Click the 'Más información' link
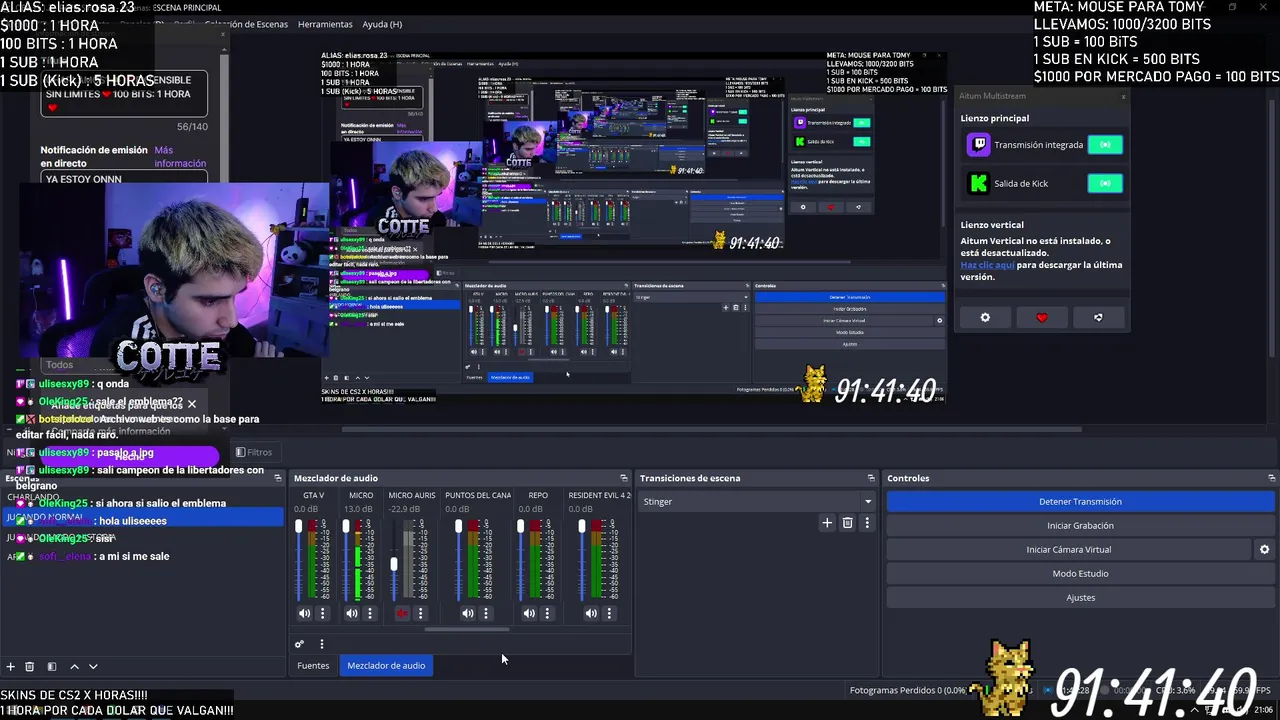The width and height of the screenshot is (1280, 720). pos(180,157)
